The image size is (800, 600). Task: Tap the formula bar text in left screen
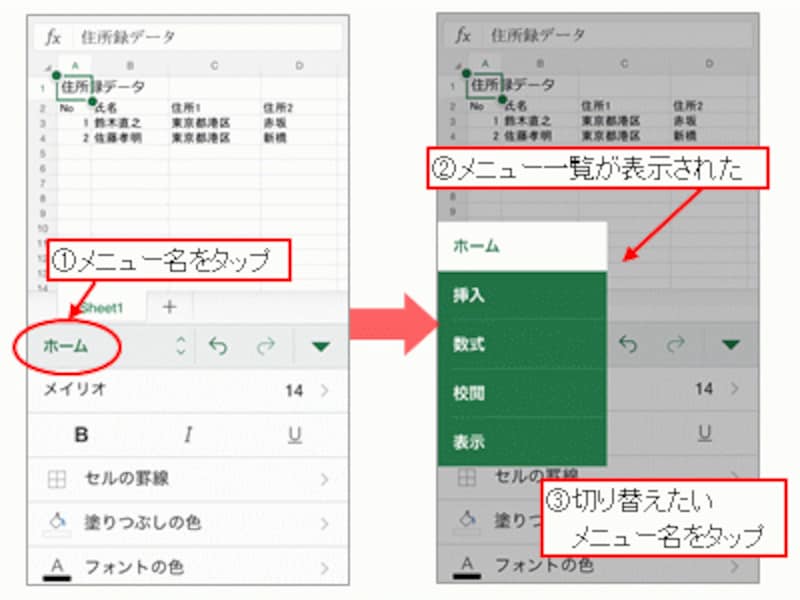coord(128,37)
